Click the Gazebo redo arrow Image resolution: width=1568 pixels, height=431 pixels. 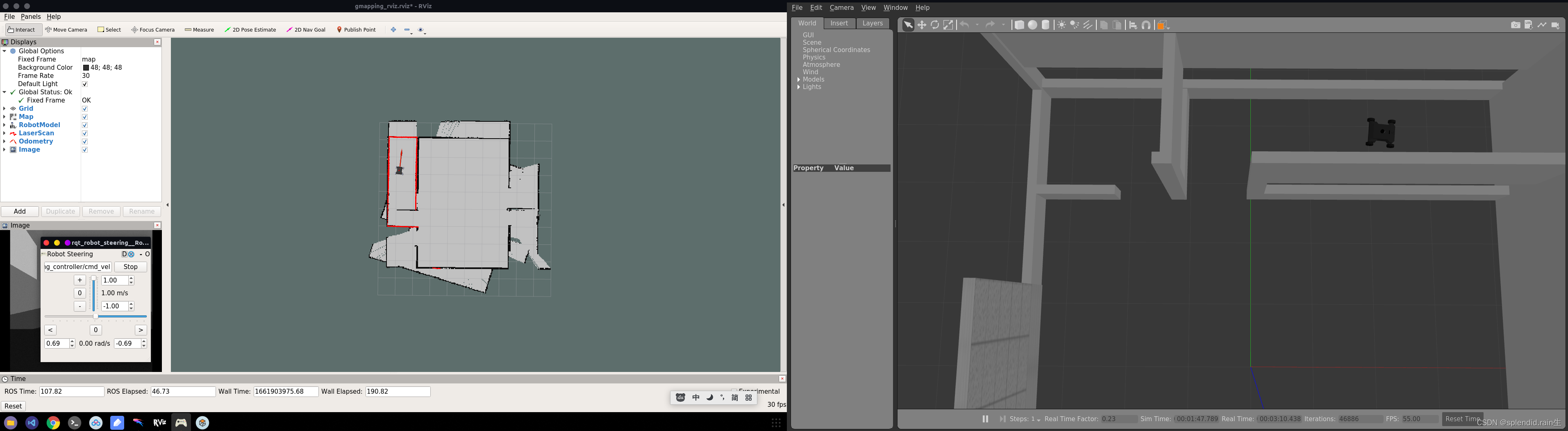tap(990, 25)
